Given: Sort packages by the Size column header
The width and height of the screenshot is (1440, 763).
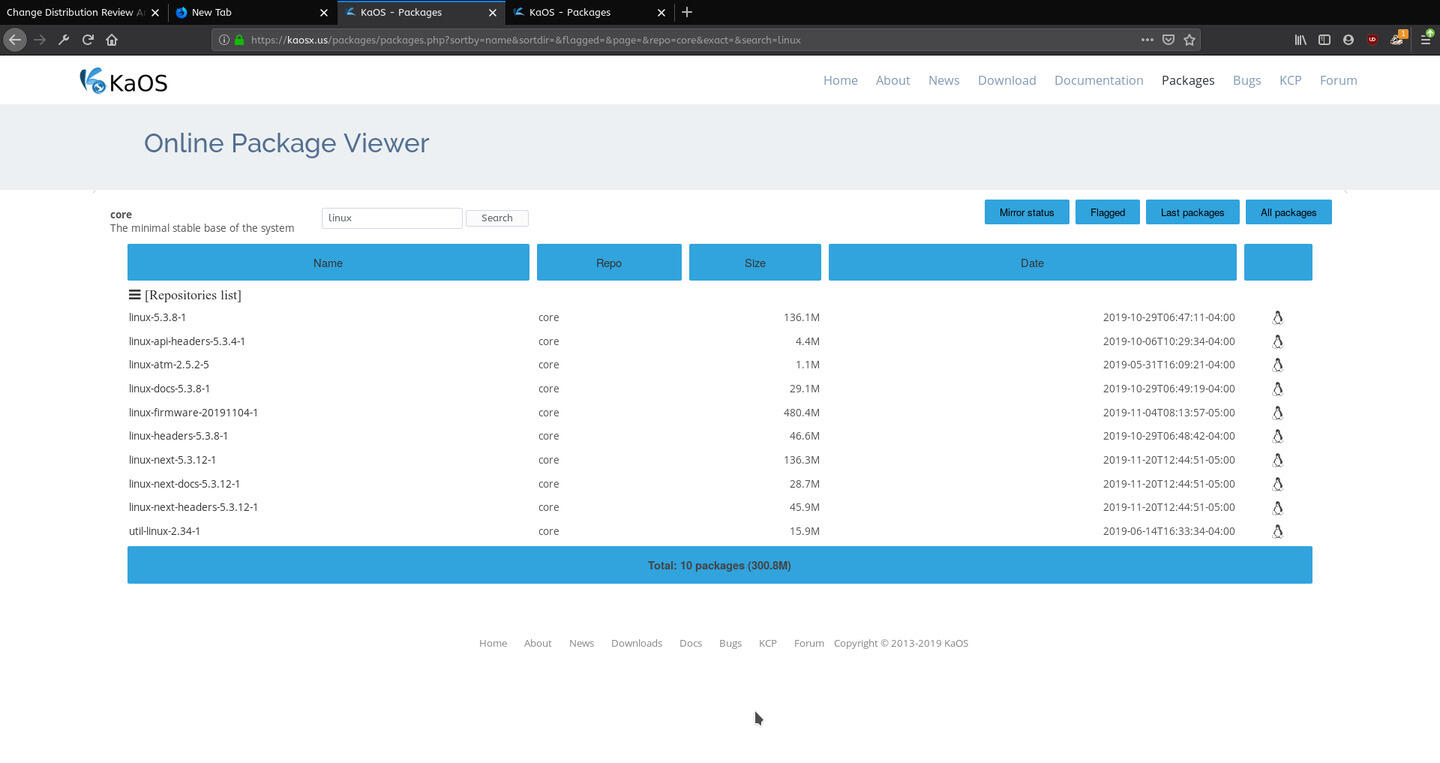Looking at the screenshot, I should 755,263.
